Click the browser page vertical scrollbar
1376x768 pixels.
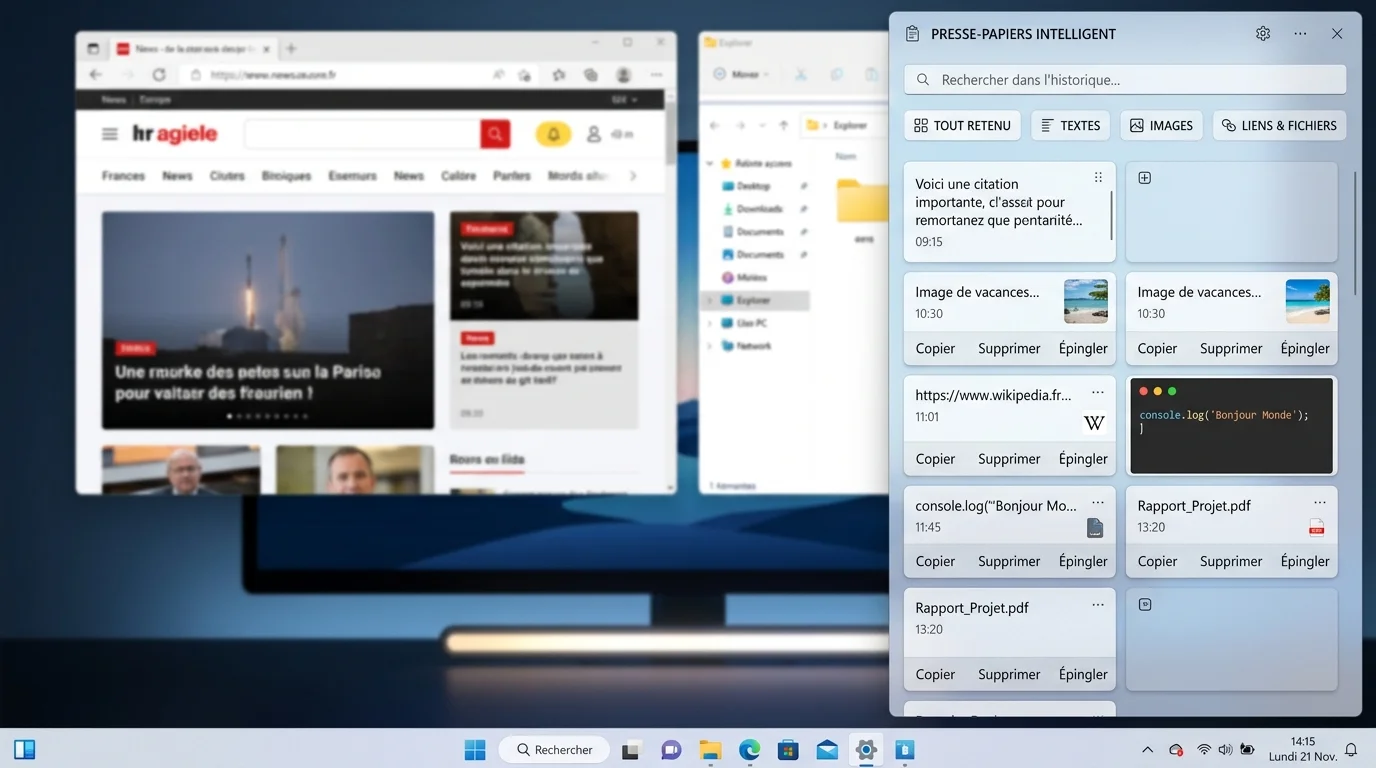pos(670,131)
